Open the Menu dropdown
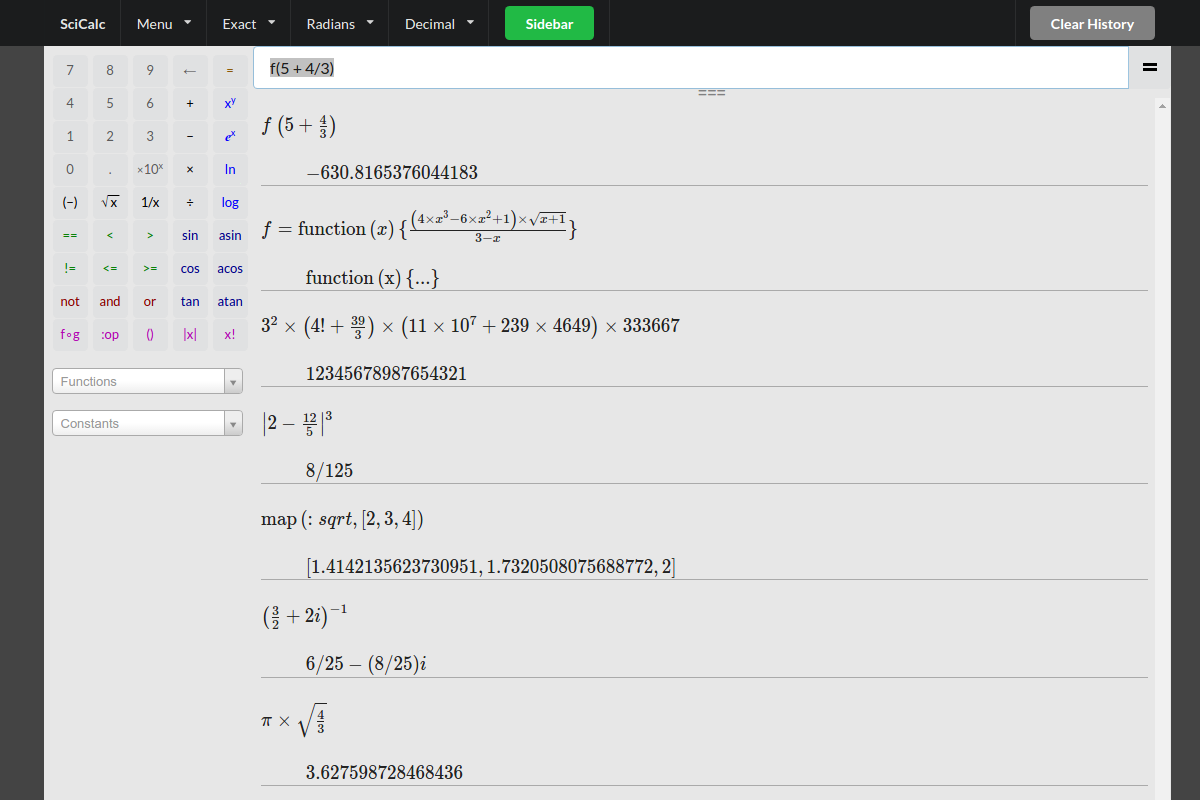The image size is (1200, 800). tap(164, 23)
